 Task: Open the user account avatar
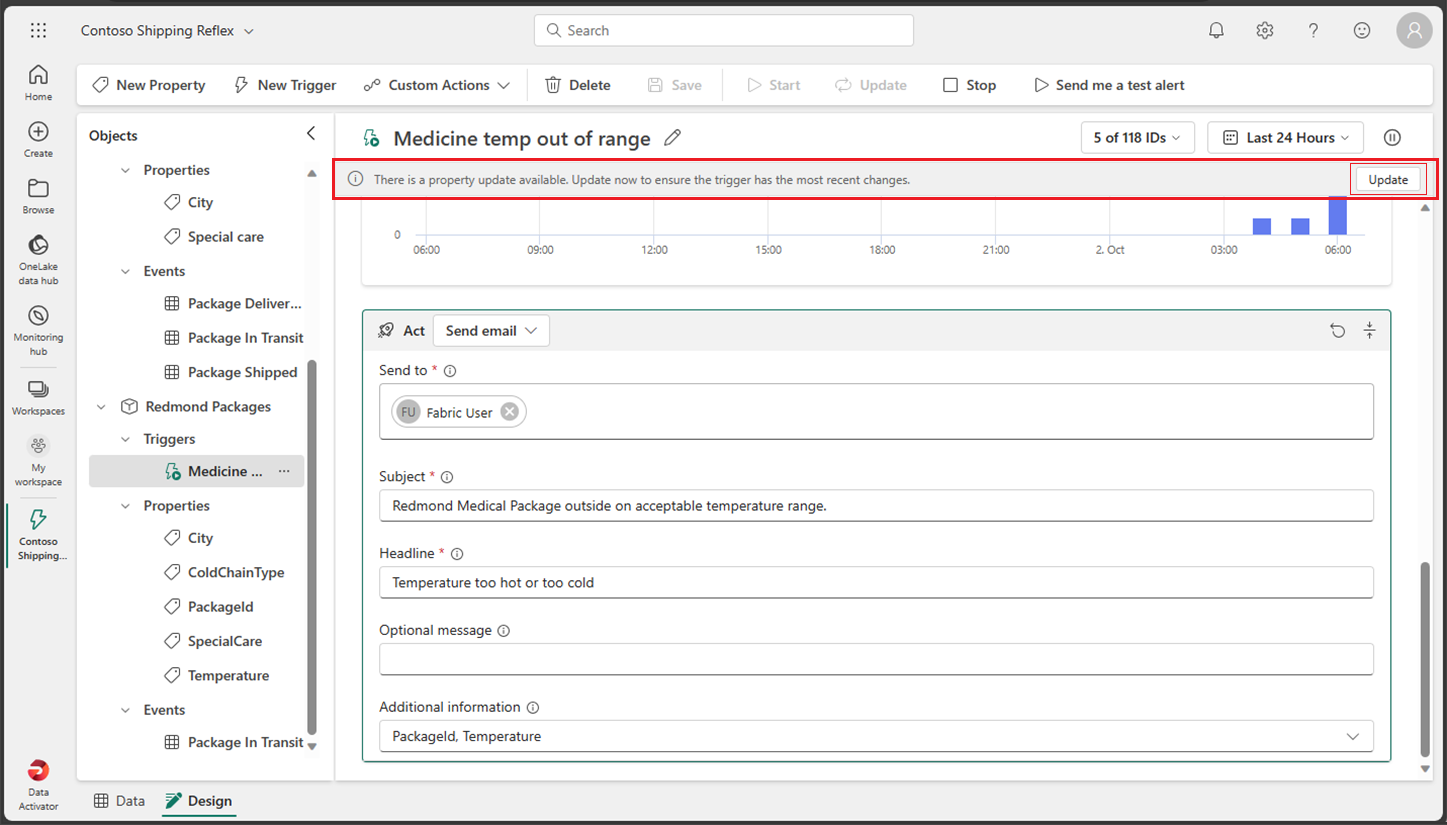tap(1414, 31)
